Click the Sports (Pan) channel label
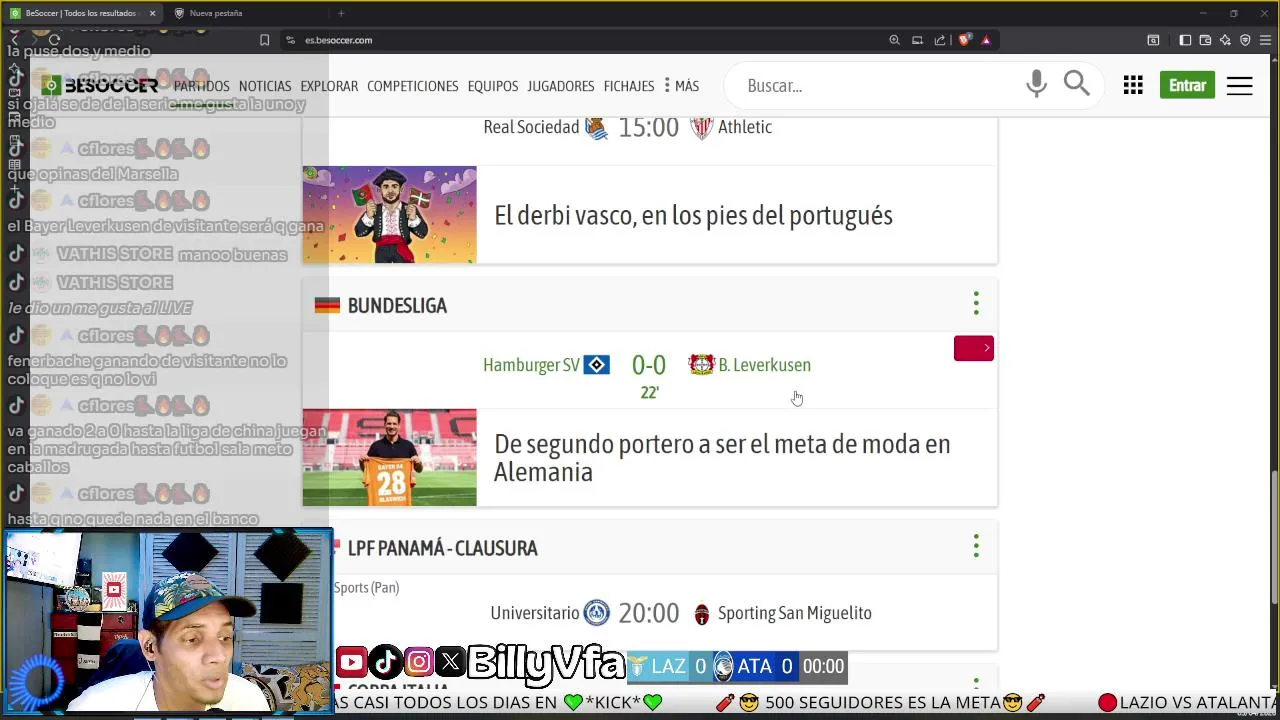The width and height of the screenshot is (1280, 720). 366,588
